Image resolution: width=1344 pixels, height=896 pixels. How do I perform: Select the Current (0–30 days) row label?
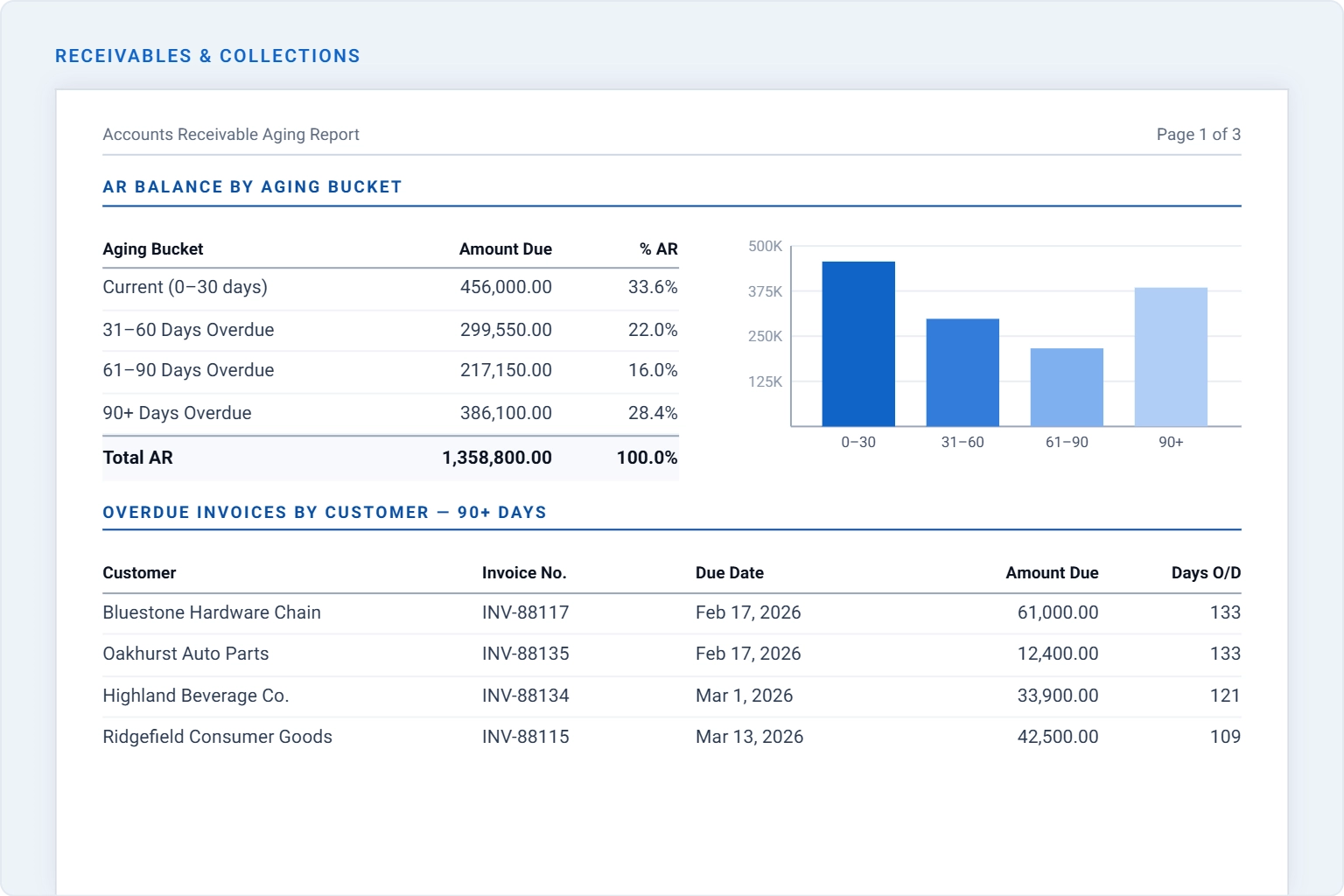tap(185, 287)
